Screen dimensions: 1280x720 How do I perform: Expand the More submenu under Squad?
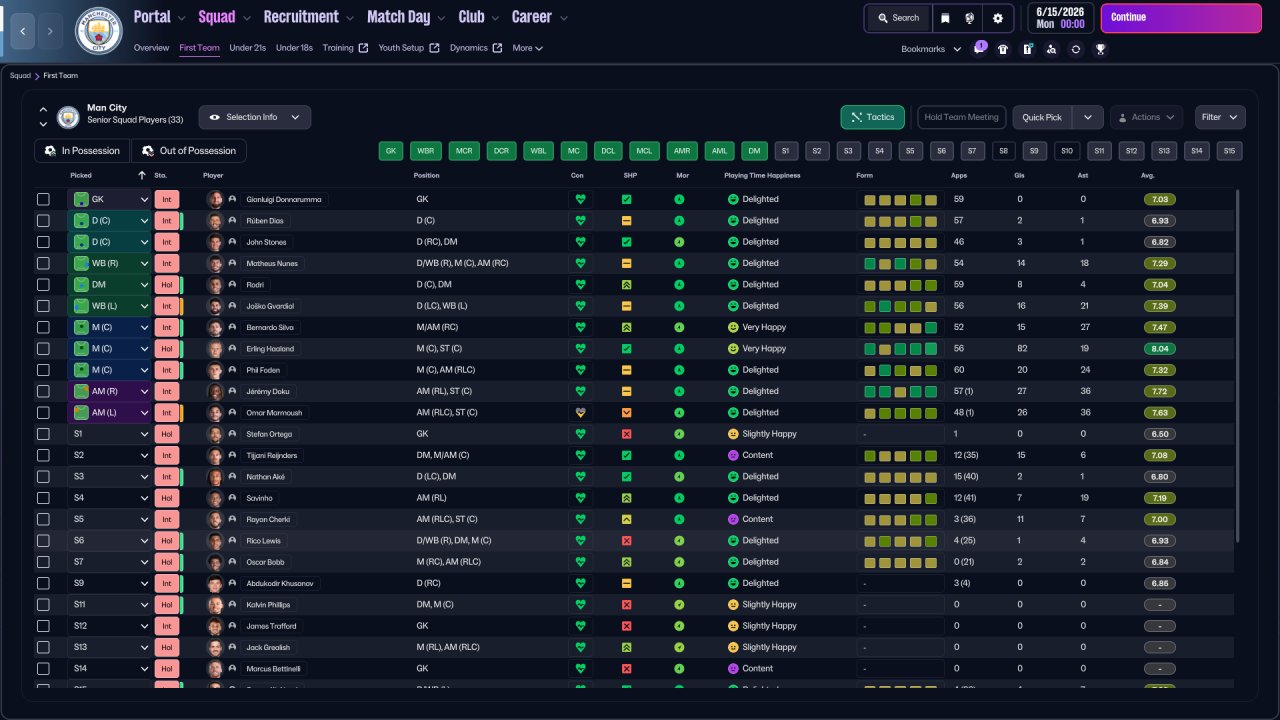(x=527, y=48)
